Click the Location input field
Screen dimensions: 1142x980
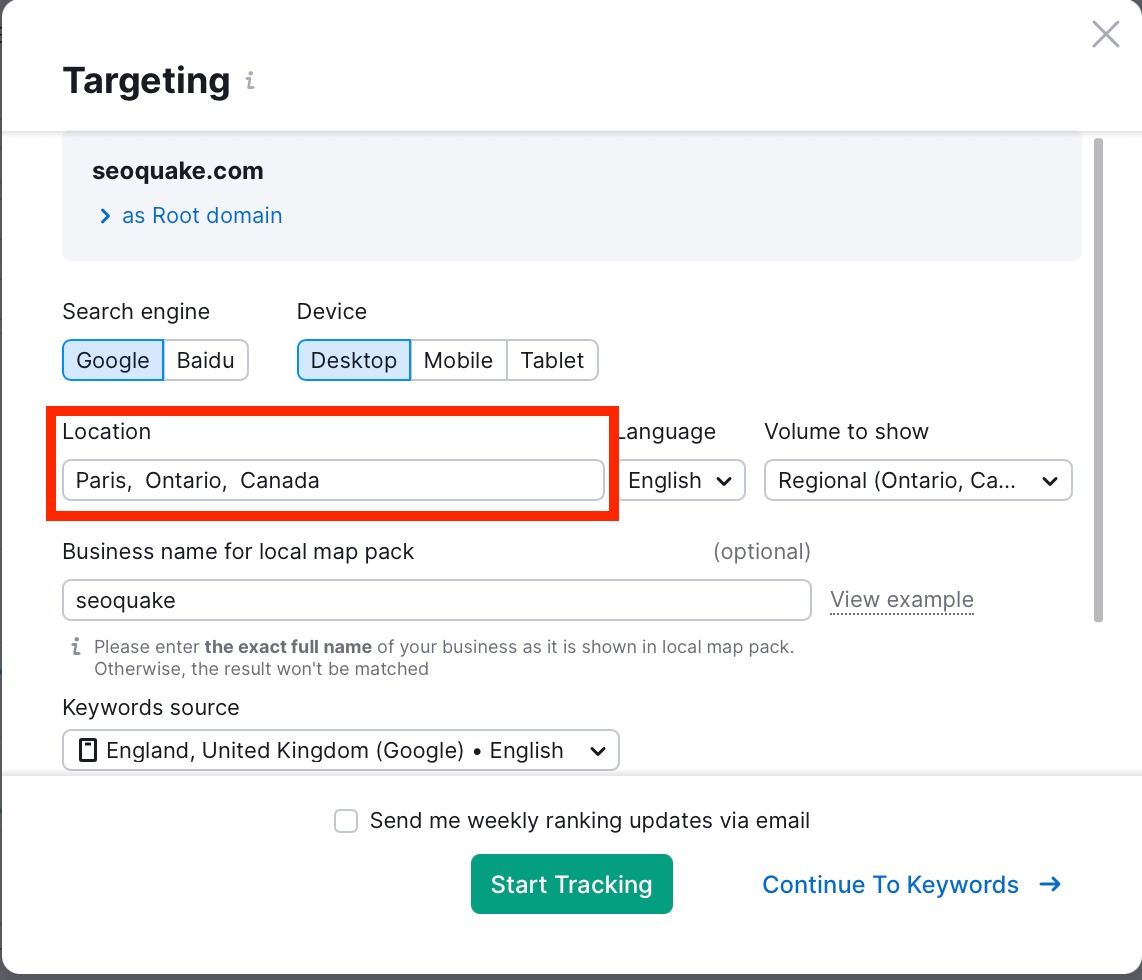pyautogui.click(x=334, y=480)
